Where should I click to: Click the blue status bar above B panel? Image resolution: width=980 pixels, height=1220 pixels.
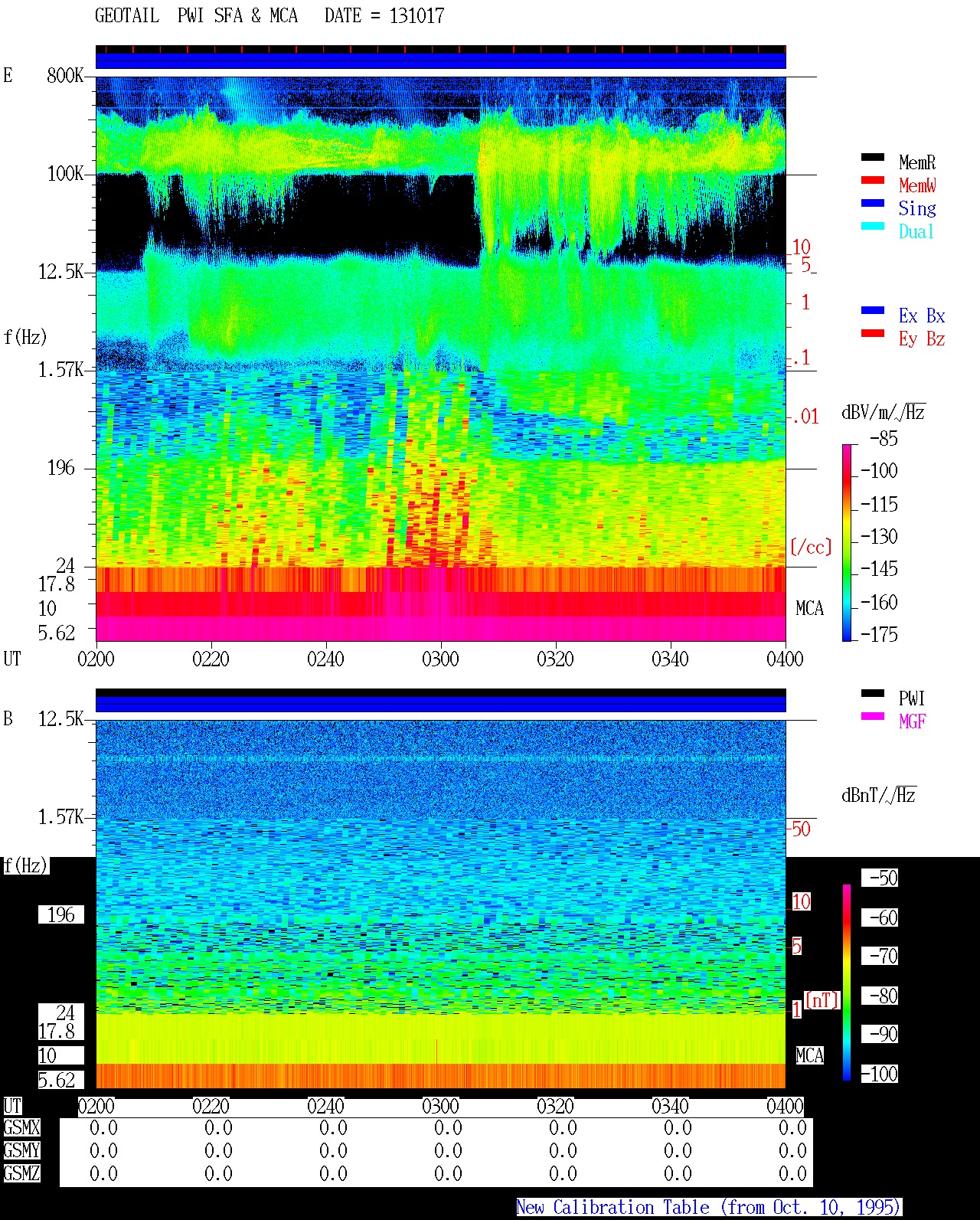440,703
